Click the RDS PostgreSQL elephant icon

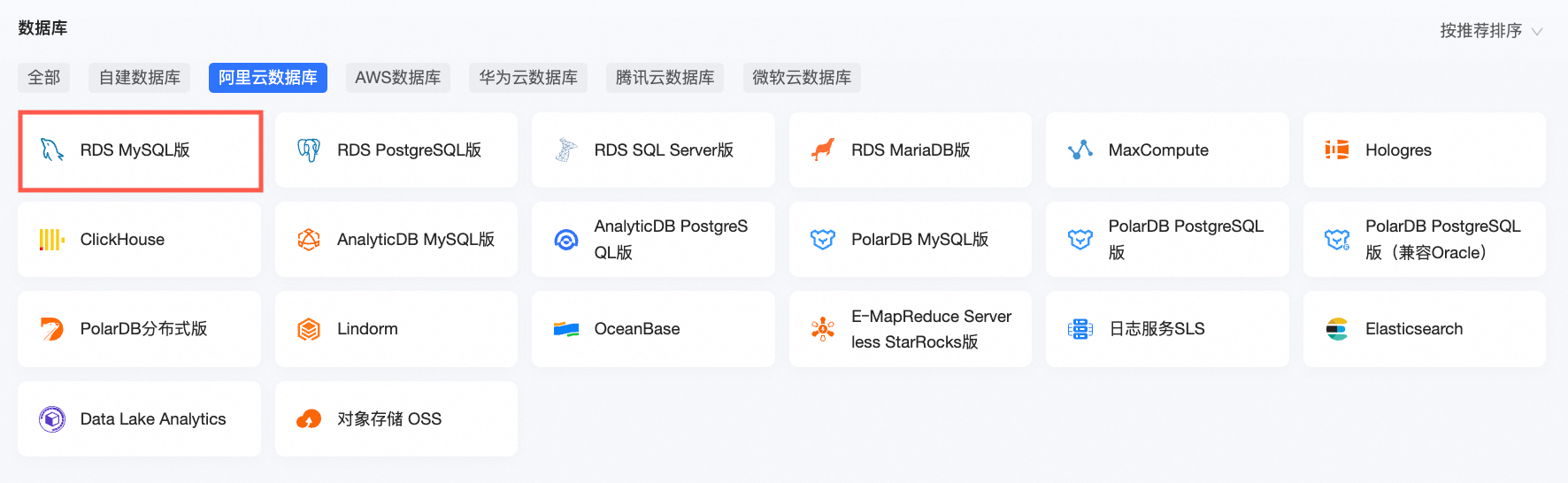[x=309, y=150]
